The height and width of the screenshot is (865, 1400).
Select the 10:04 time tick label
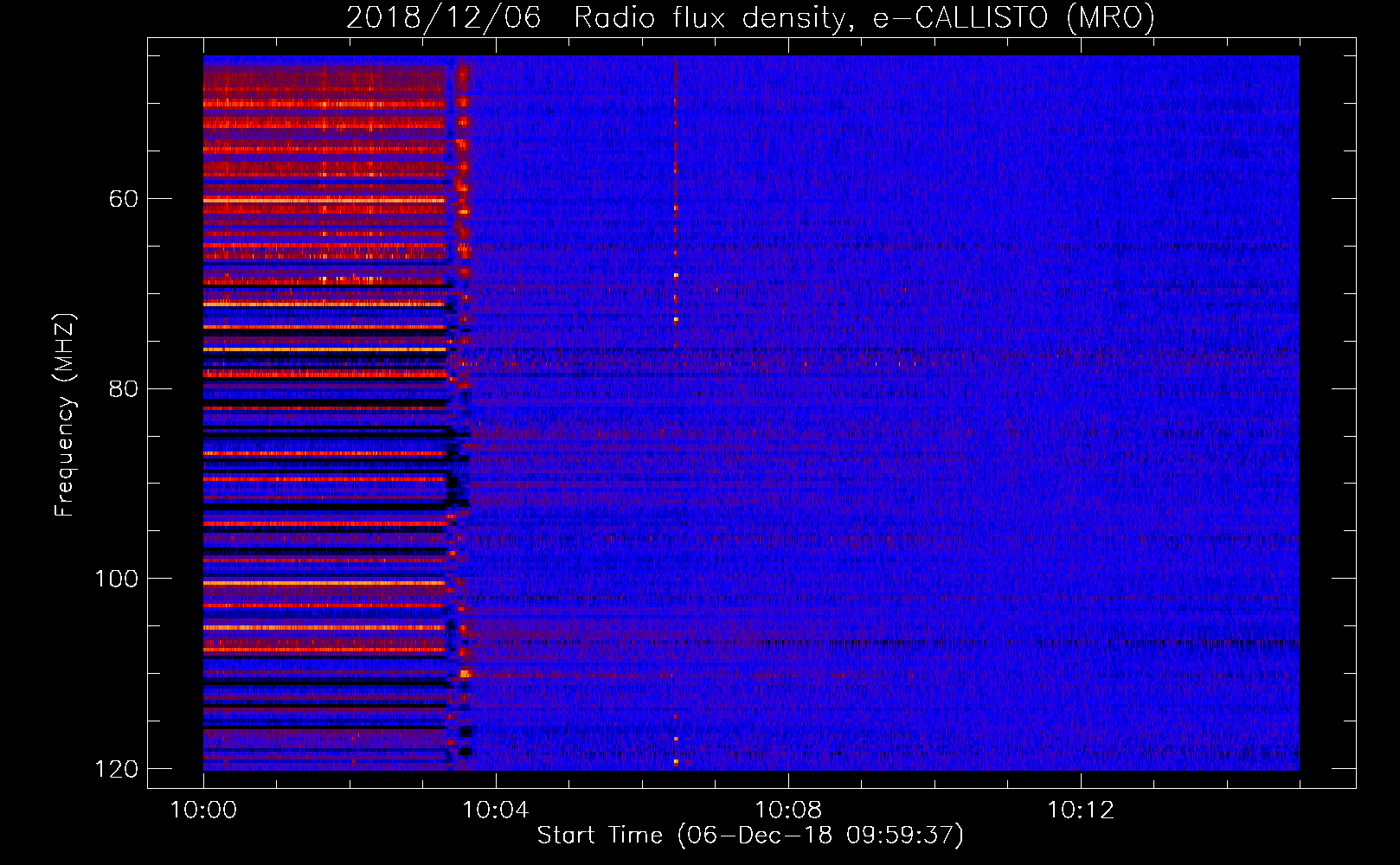pos(495,811)
